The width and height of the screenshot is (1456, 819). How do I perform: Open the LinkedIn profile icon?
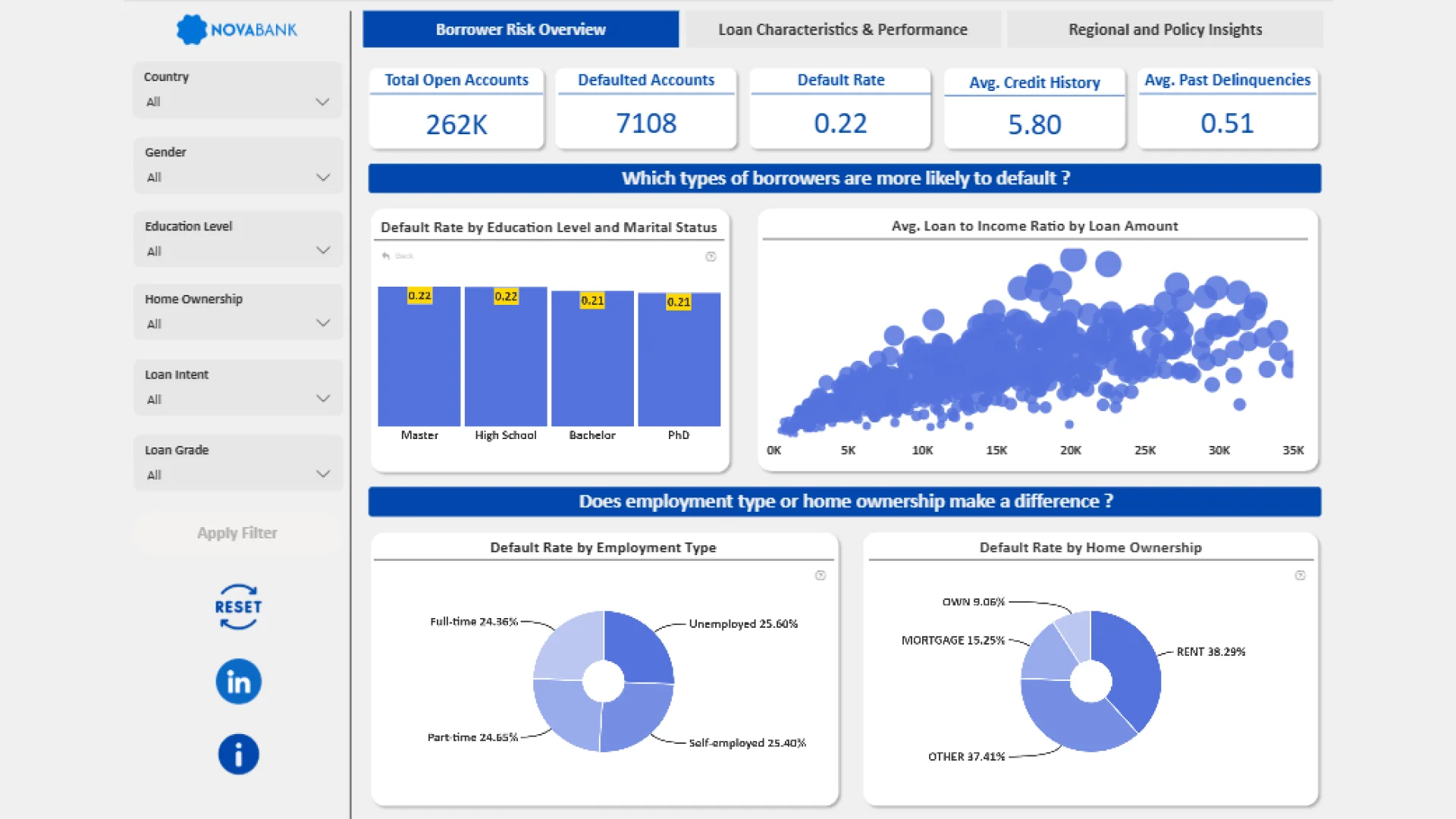pyautogui.click(x=238, y=681)
